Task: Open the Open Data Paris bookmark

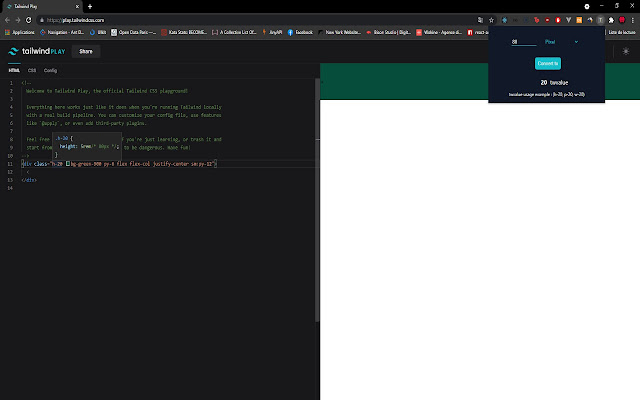Action: [133, 32]
